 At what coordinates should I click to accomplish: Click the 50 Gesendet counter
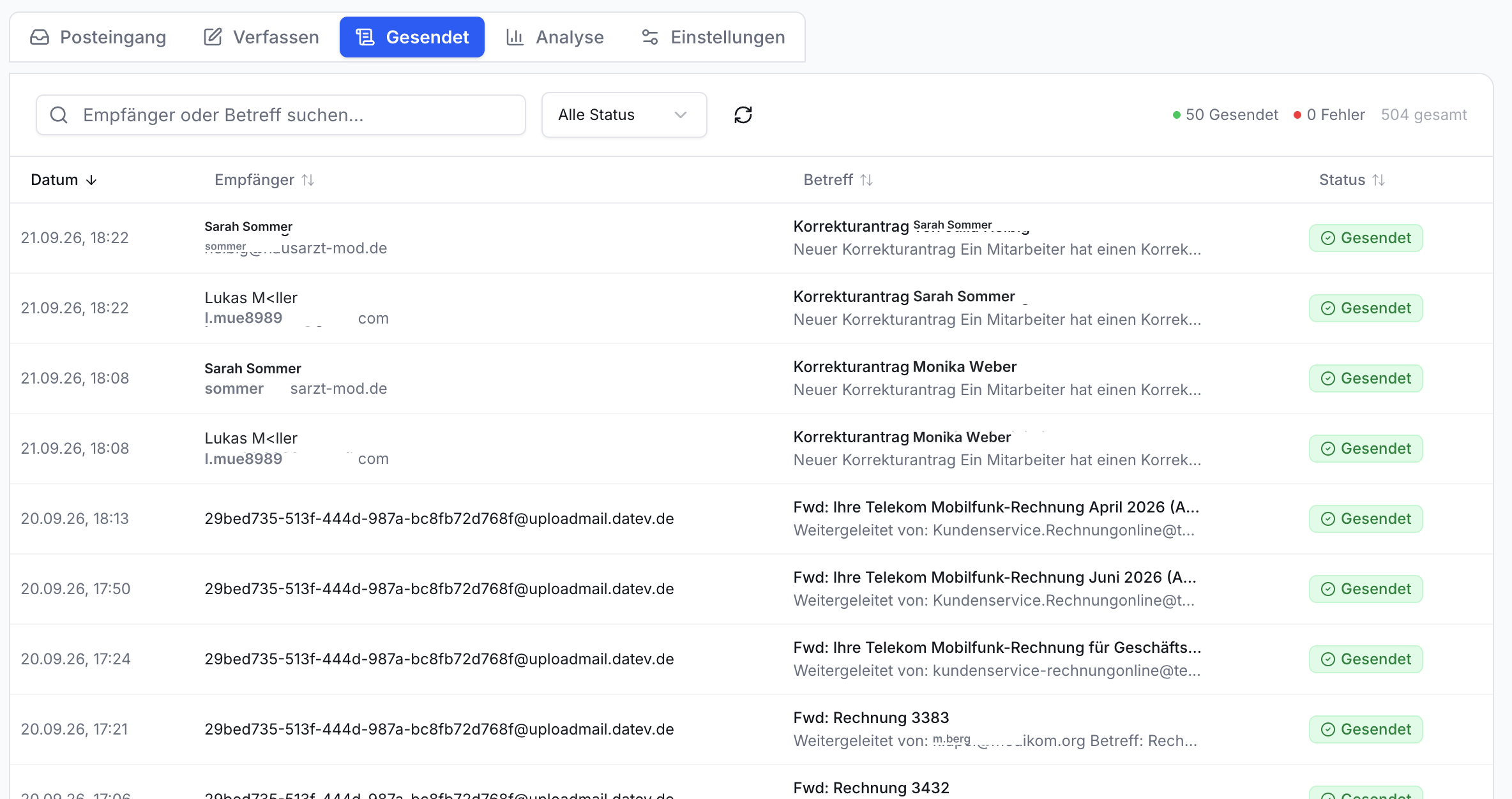coord(1225,115)
